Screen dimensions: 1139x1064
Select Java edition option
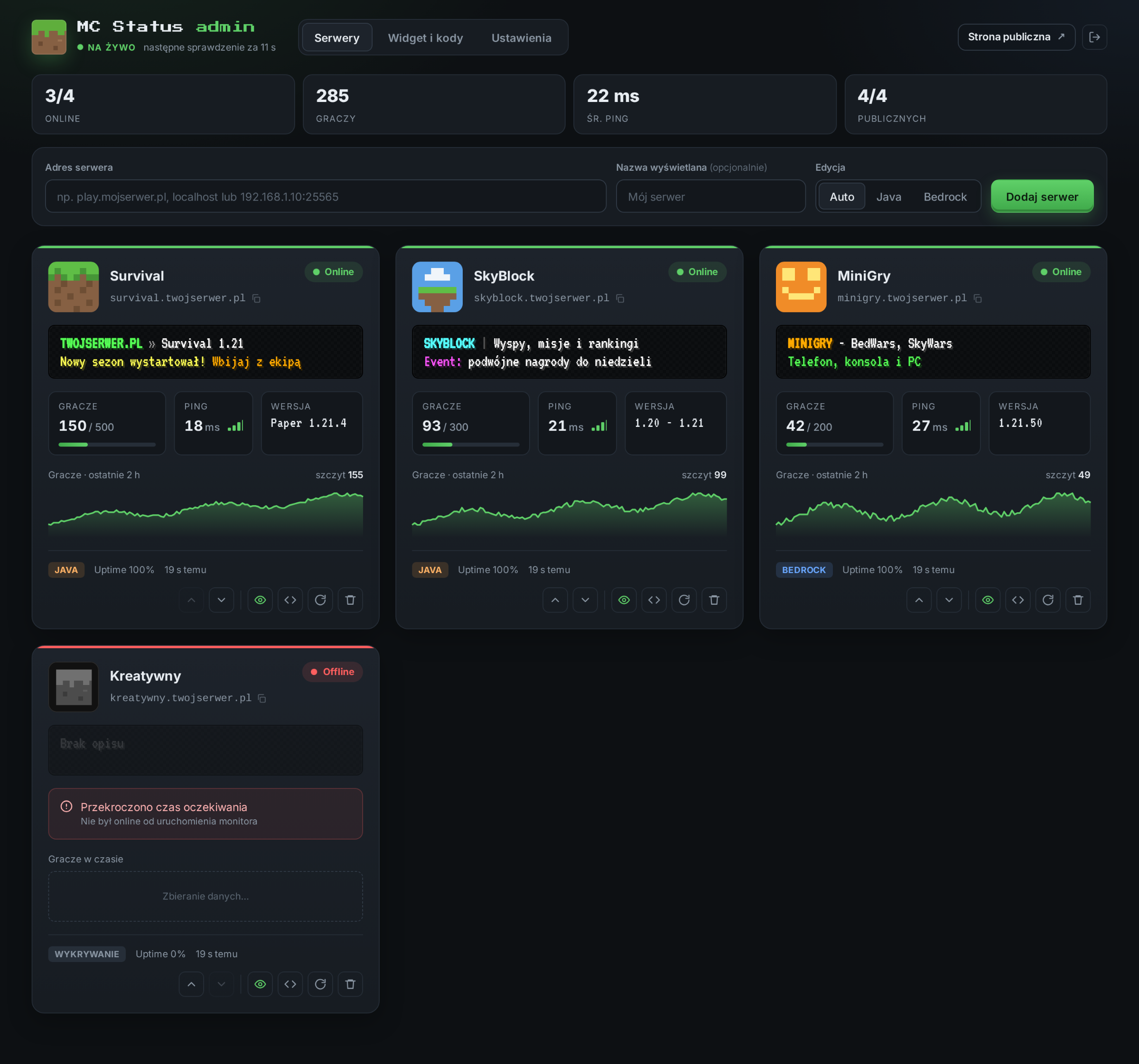click(x=888, y=196)
